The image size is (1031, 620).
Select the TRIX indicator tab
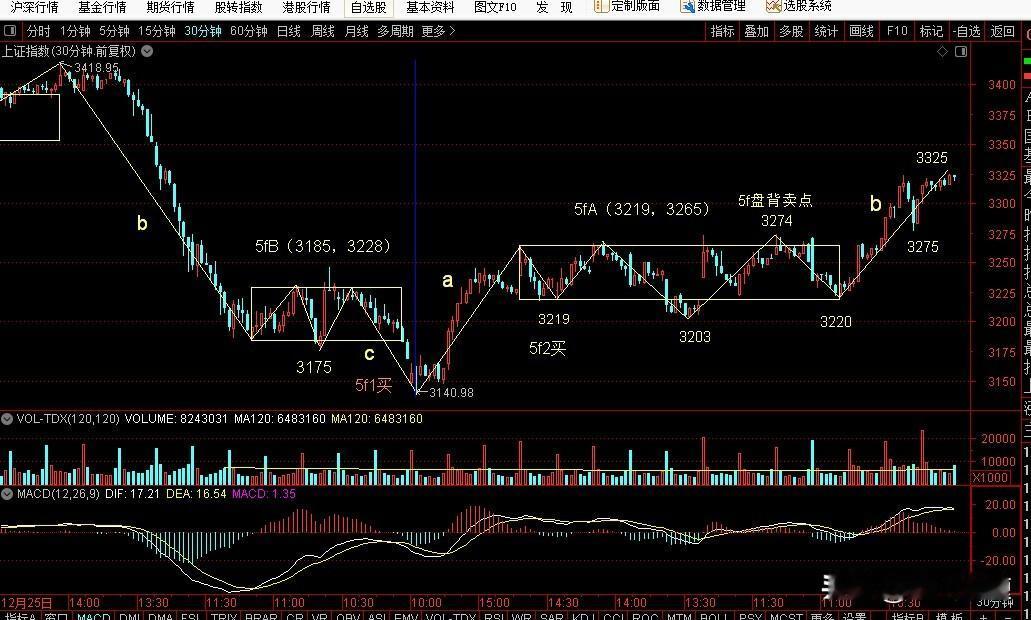224,616
